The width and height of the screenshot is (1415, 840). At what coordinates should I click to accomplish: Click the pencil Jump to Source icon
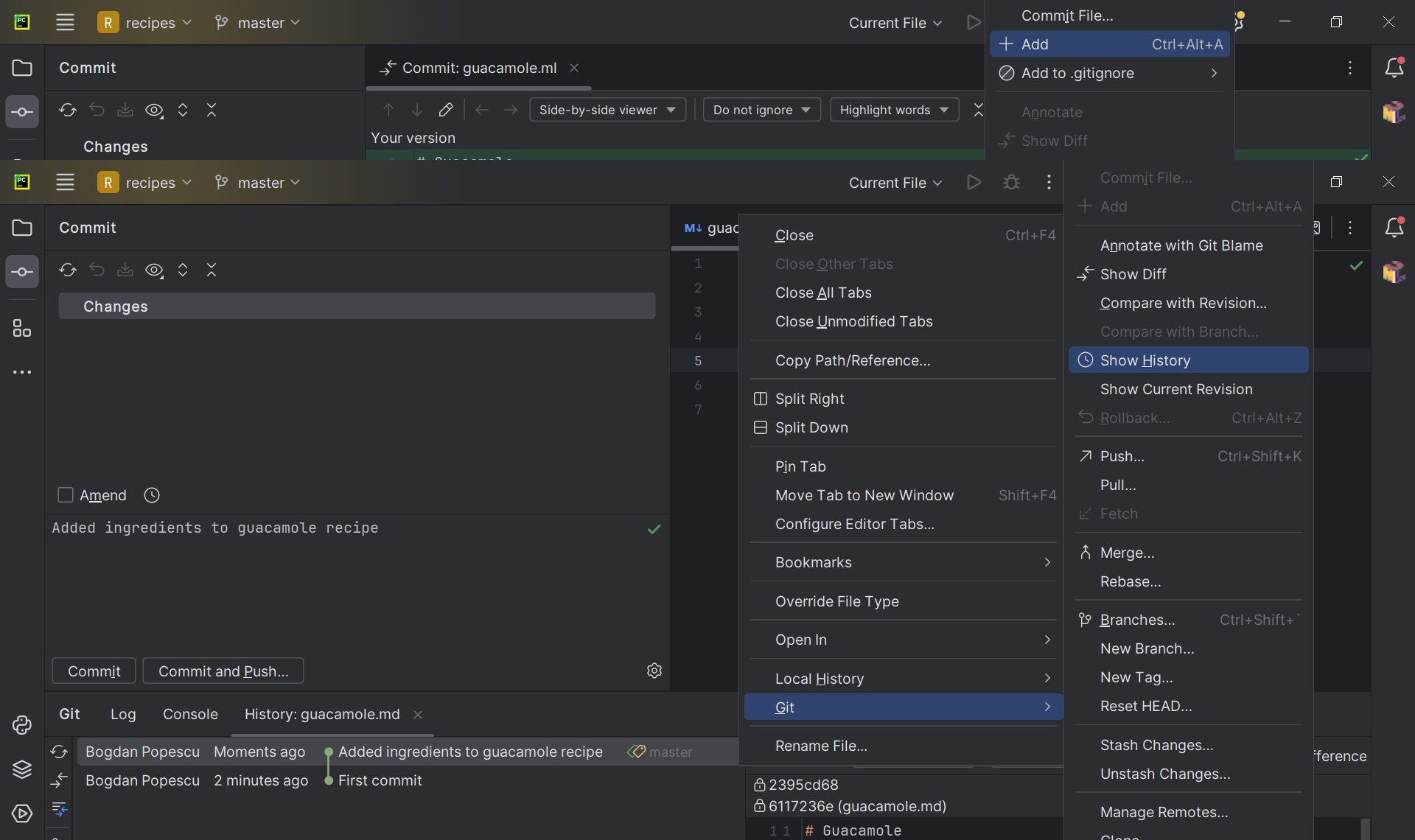click(446, 110)
